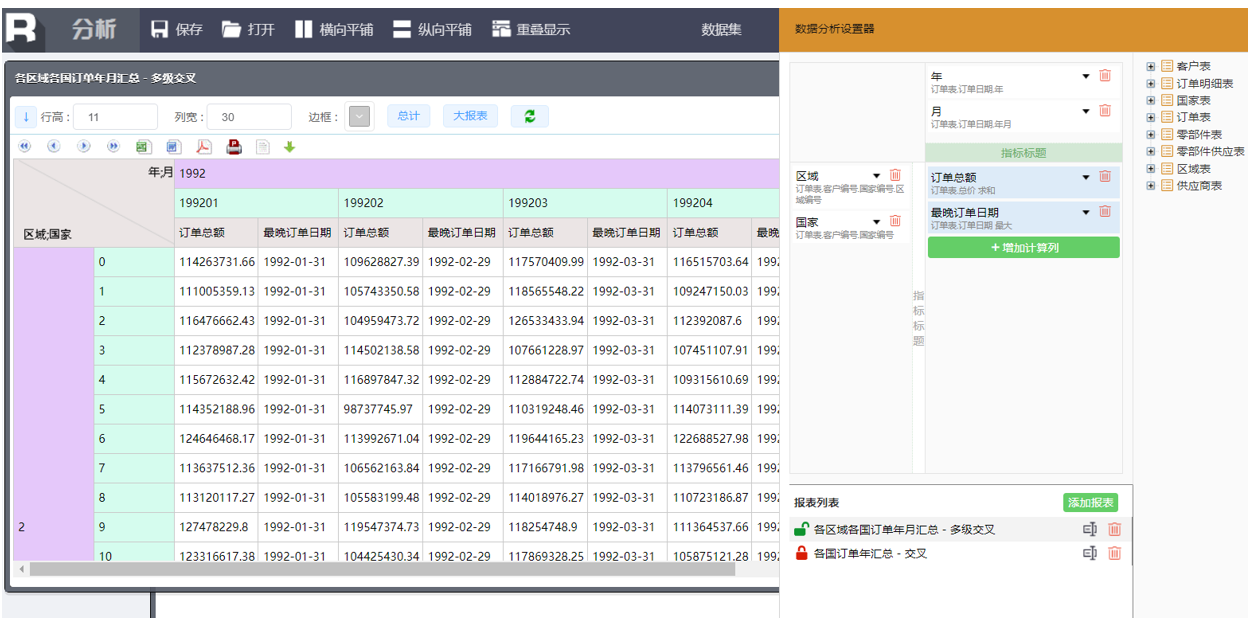Delete the 区域 row dimension
This screenshot has width=1255, height=636.
[x=895, y=176]
